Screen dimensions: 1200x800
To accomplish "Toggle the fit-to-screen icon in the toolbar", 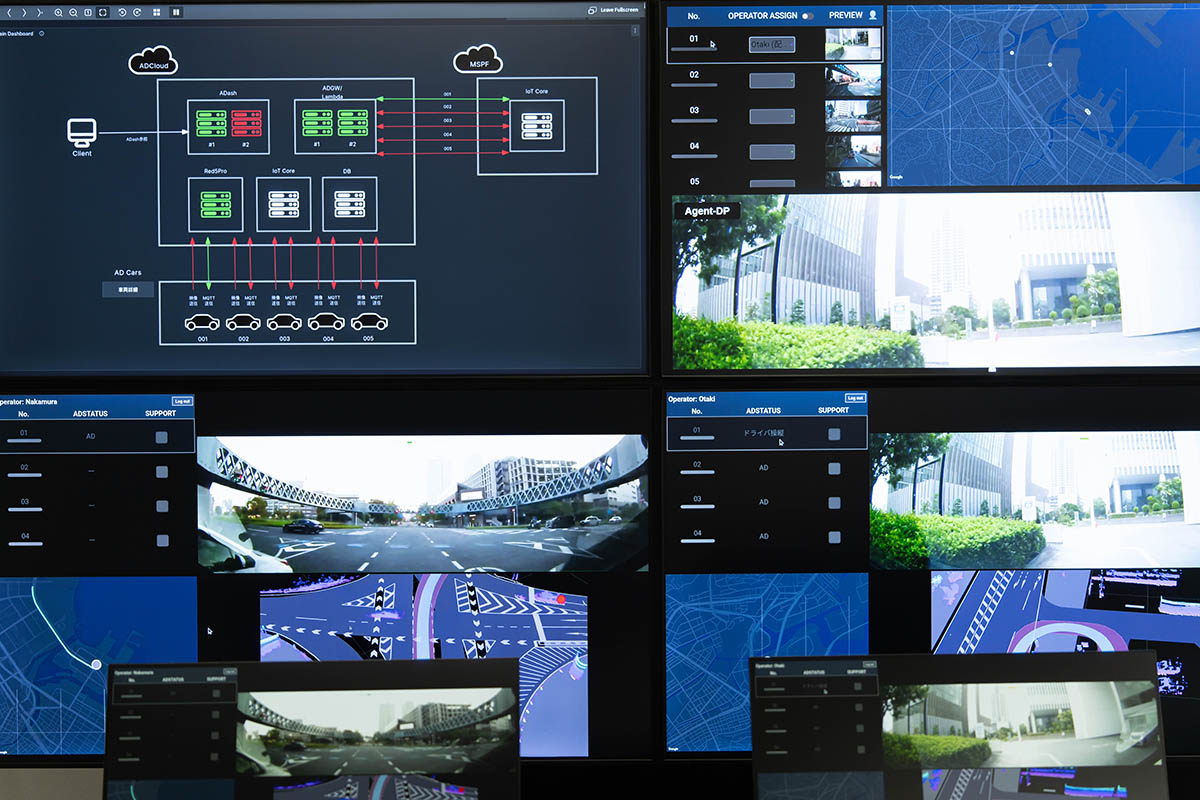I will 102,12.
